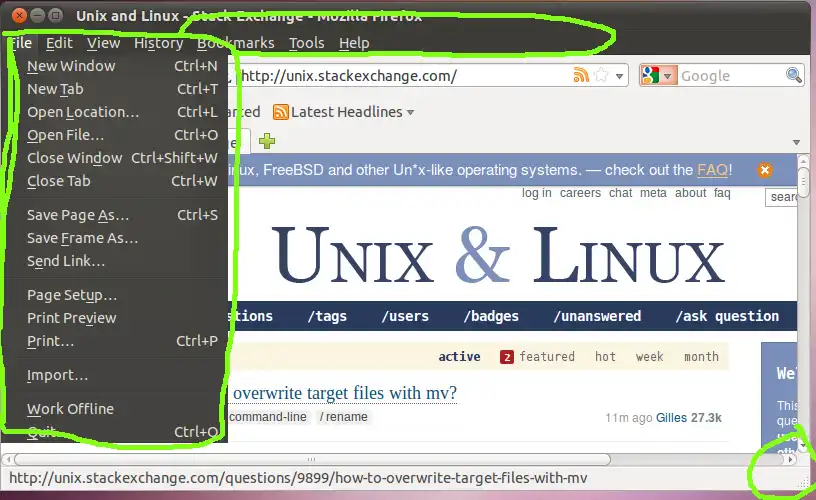Click the command-line tag

point(267,417)
